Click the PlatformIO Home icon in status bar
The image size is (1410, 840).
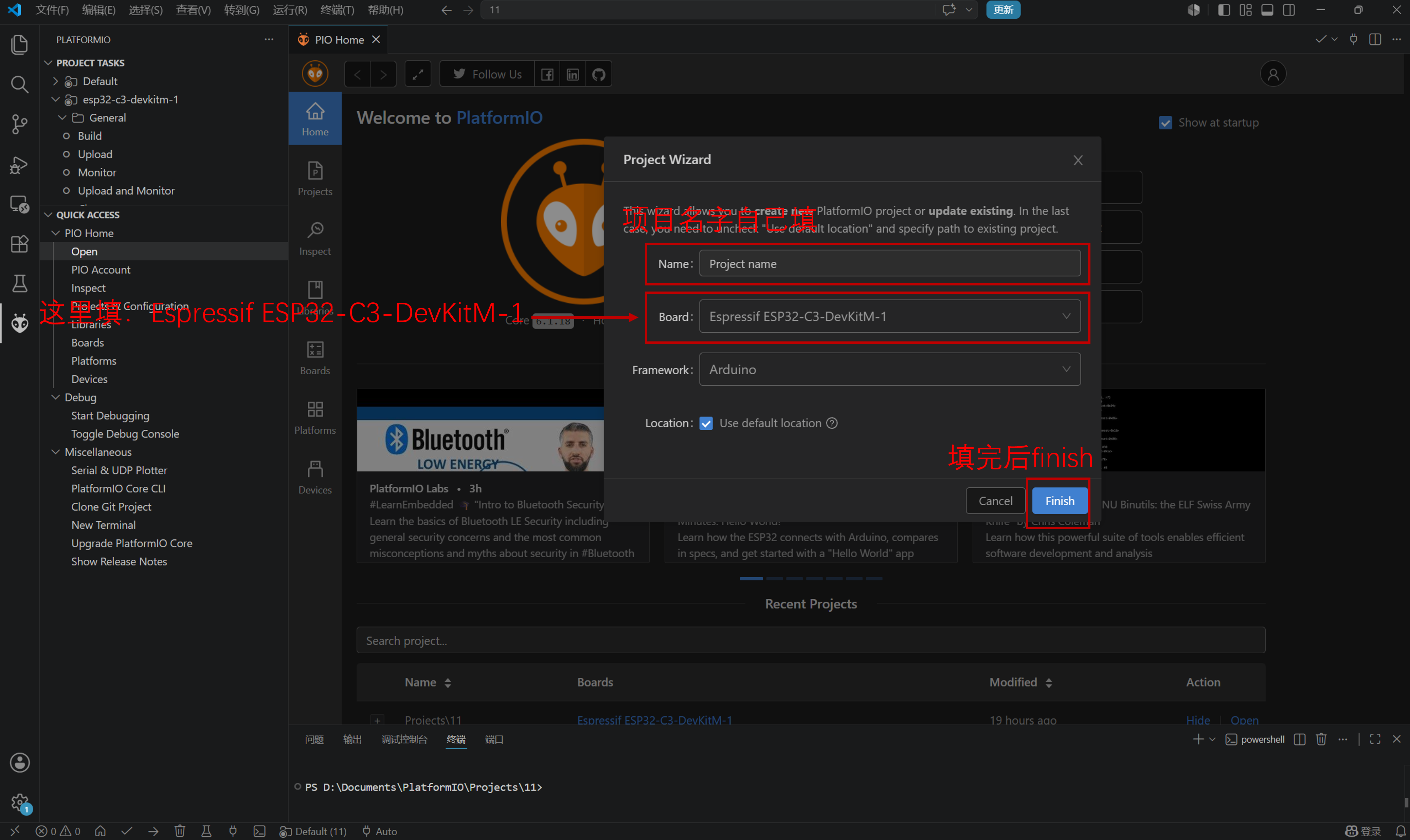click(x=100, y=831)
